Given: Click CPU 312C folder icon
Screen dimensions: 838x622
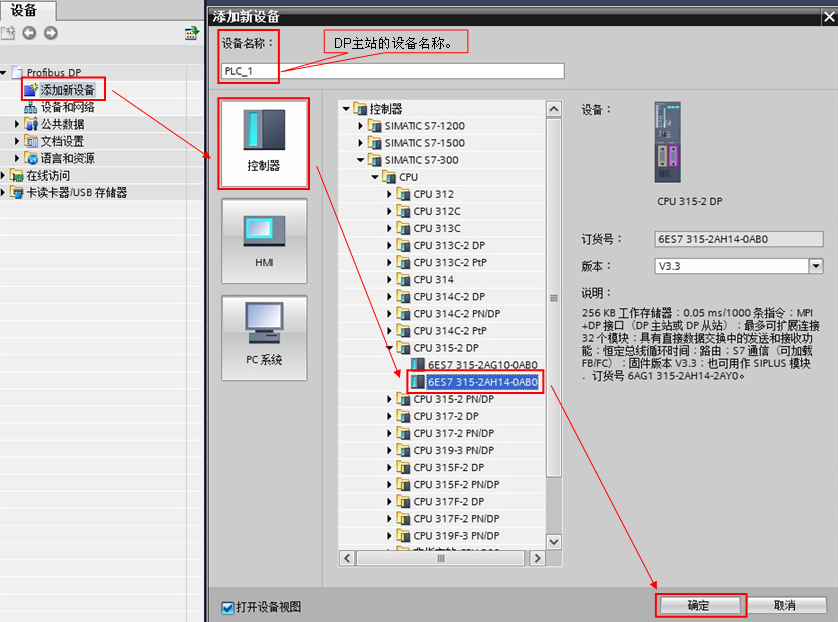Looking at the screenshot, I should [x=404, y=211].
